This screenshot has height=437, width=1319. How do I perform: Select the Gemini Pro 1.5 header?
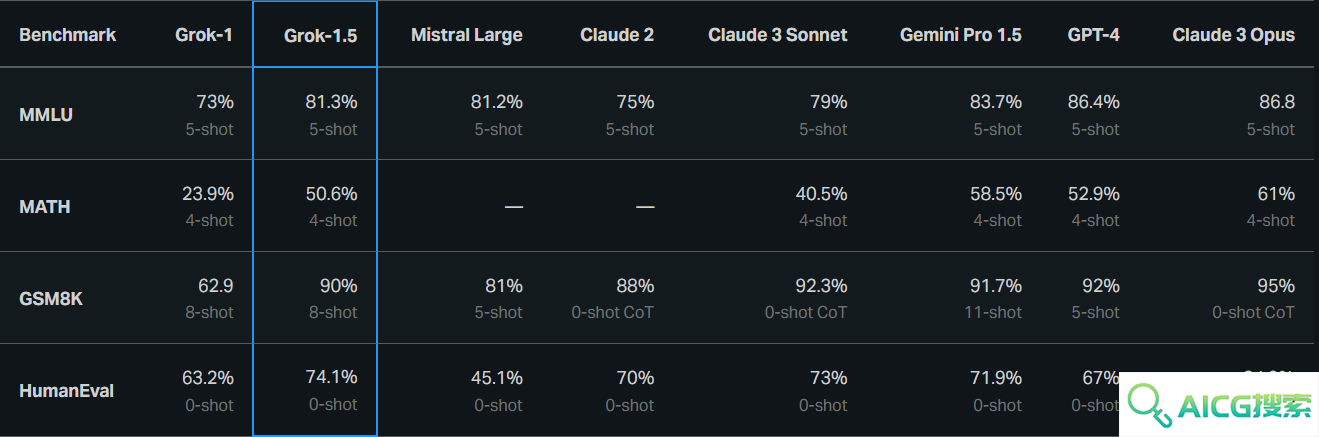[x=961, y=35]
